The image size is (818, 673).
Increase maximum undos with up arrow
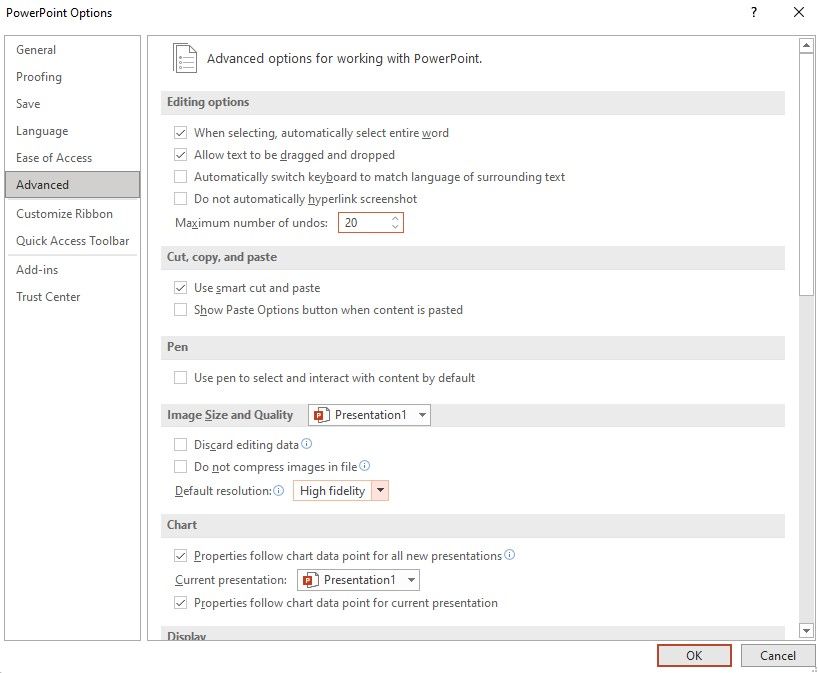396,218
